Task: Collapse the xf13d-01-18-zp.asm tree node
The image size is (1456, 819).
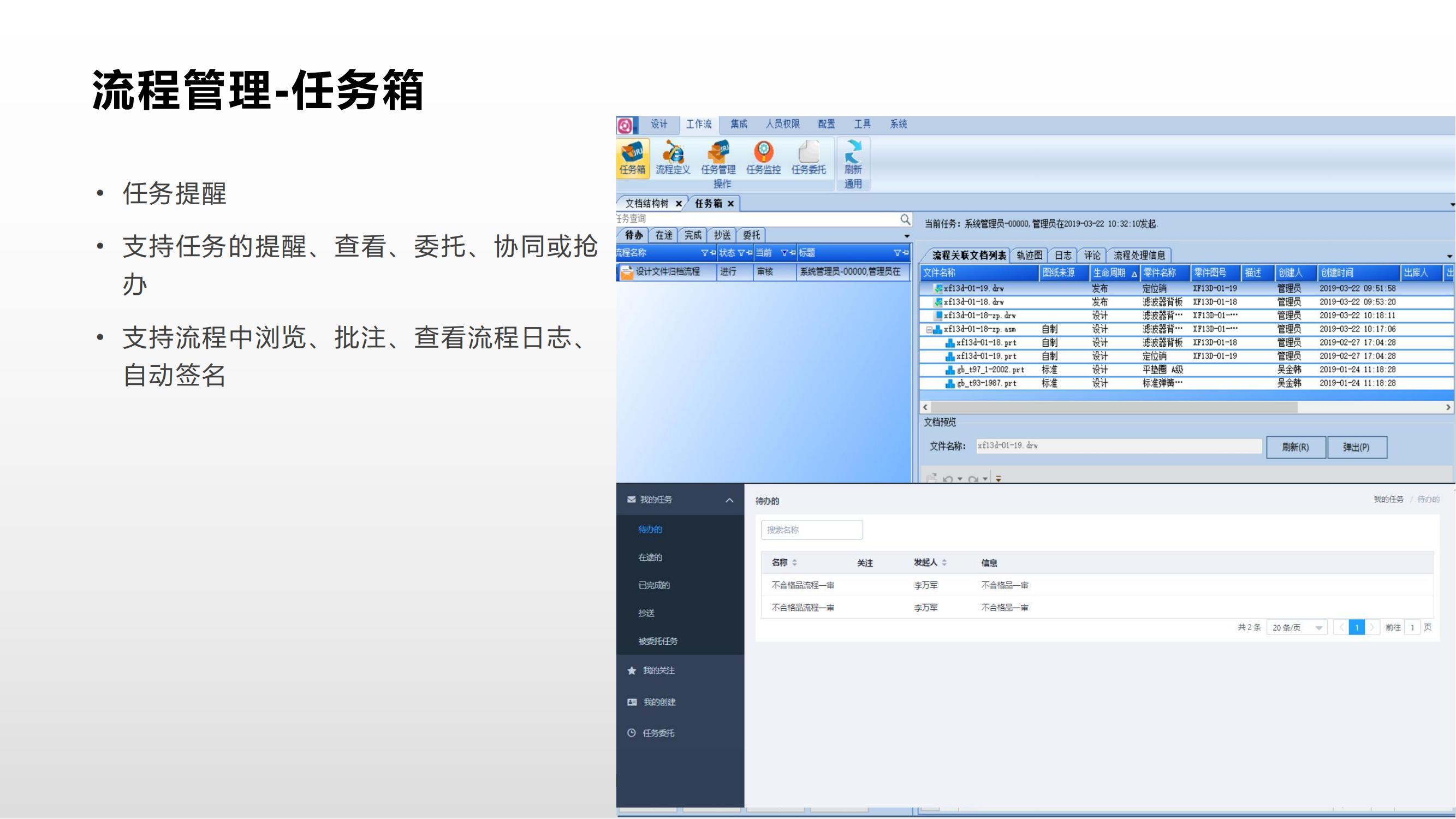Action: point(929,330)
